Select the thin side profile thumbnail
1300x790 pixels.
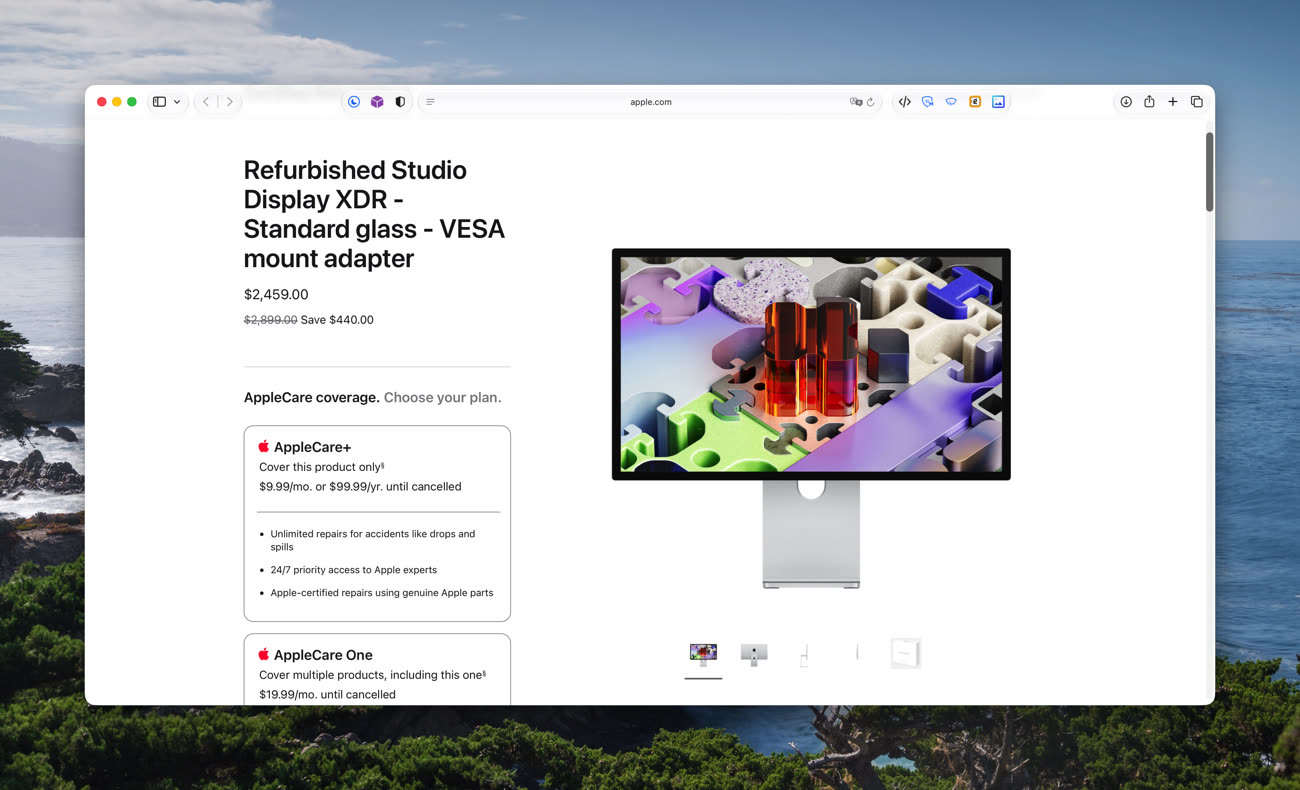856,654
